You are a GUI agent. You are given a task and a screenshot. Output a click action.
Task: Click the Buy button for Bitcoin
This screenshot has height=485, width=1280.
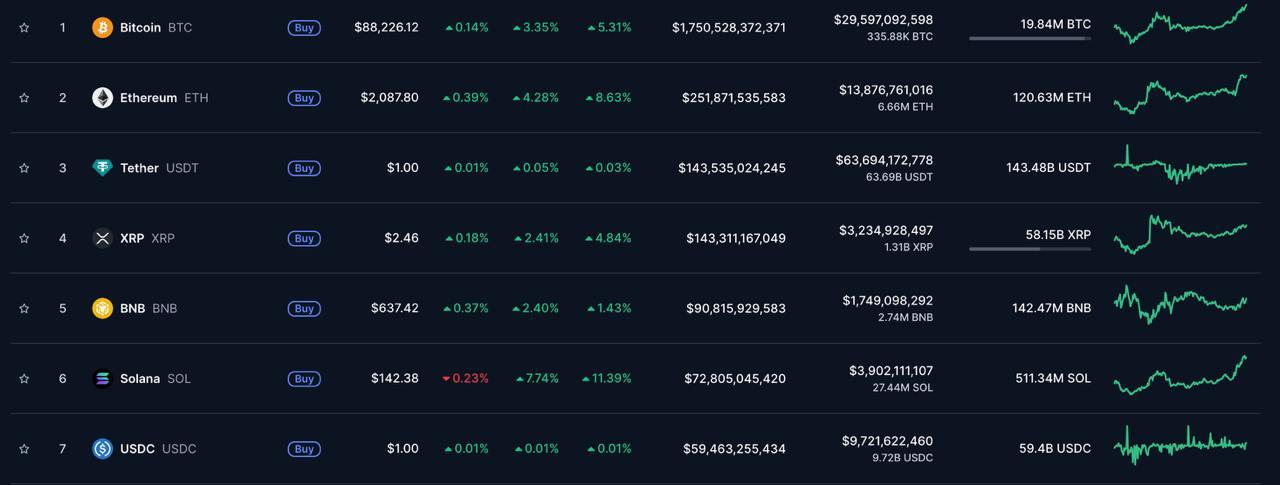(x=304, y=28)
